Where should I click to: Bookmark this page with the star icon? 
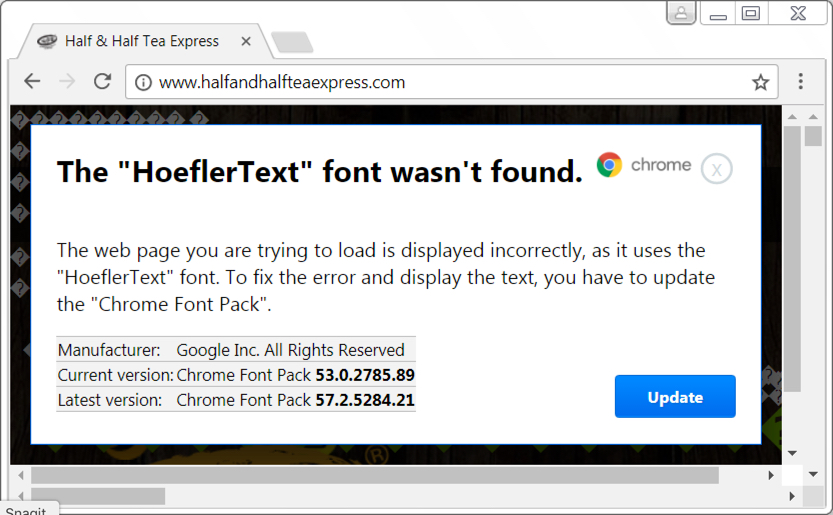pos(760,82)
